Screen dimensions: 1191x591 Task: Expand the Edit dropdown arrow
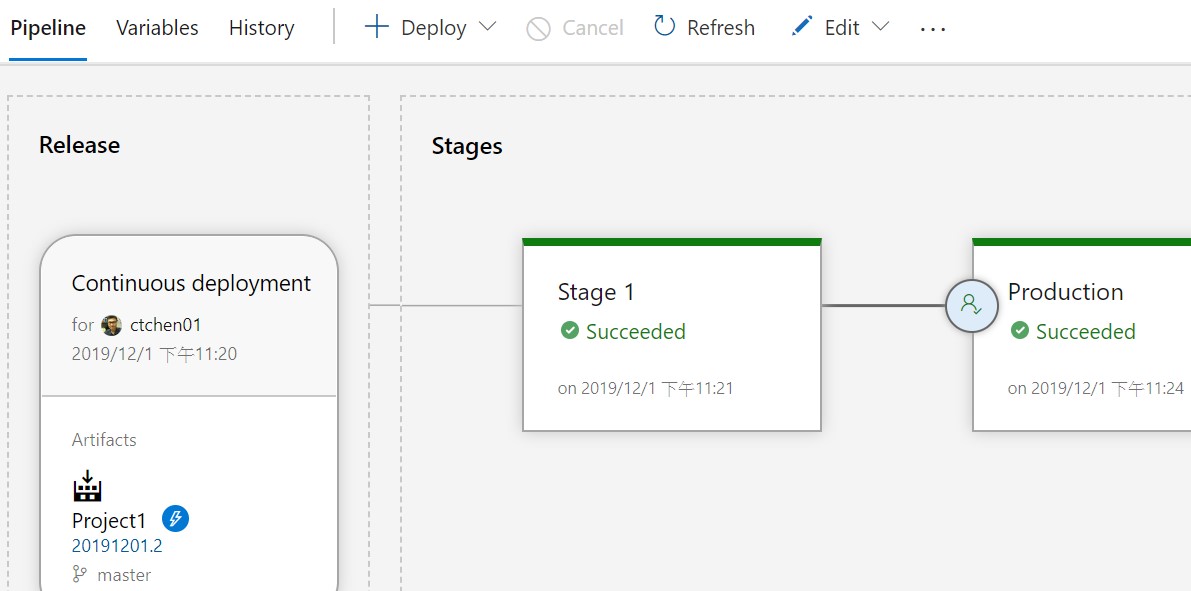pos(881,28)
